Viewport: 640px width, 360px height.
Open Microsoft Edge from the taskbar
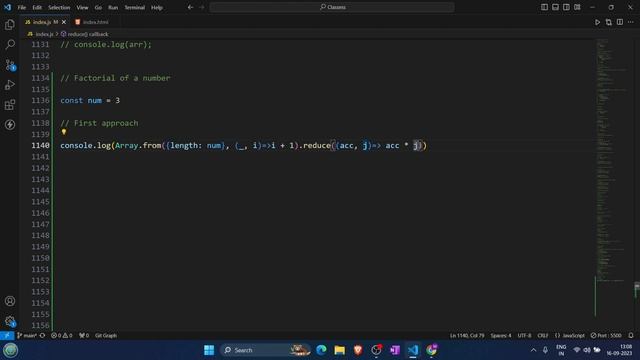point(321,350)
